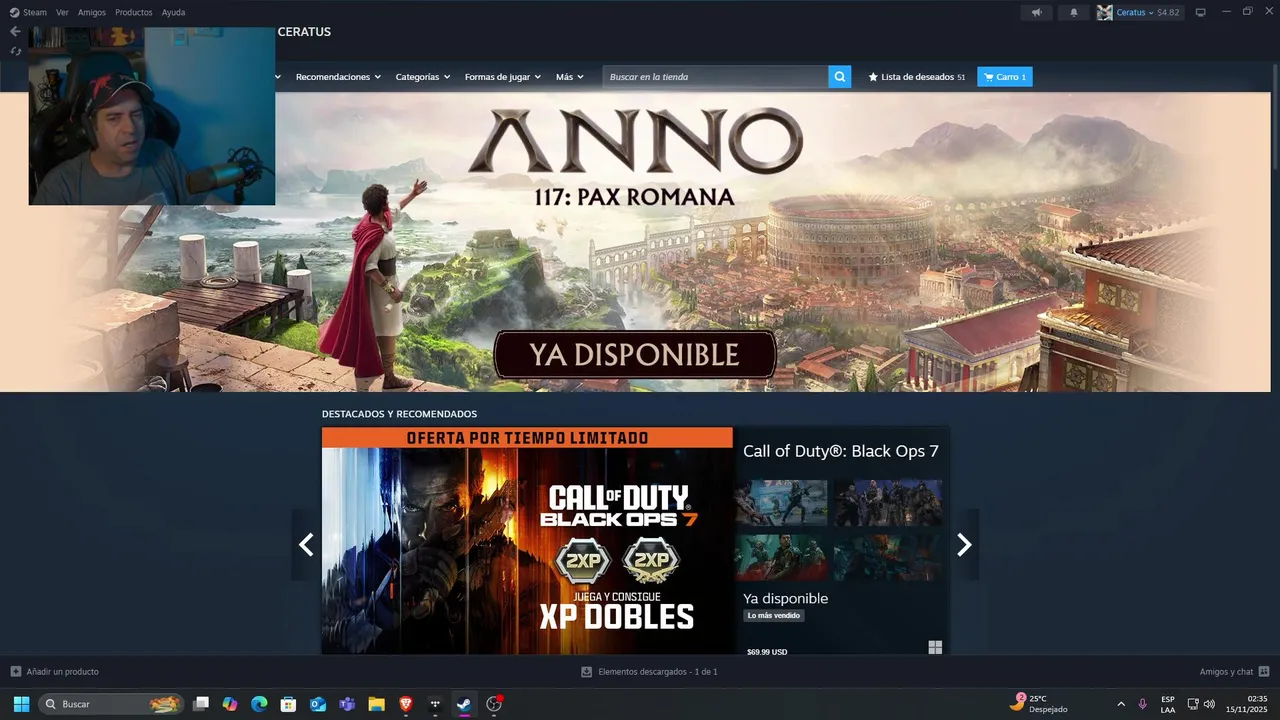
Task: Open Microsoft Teams from the taskbar
Action: 347,704
